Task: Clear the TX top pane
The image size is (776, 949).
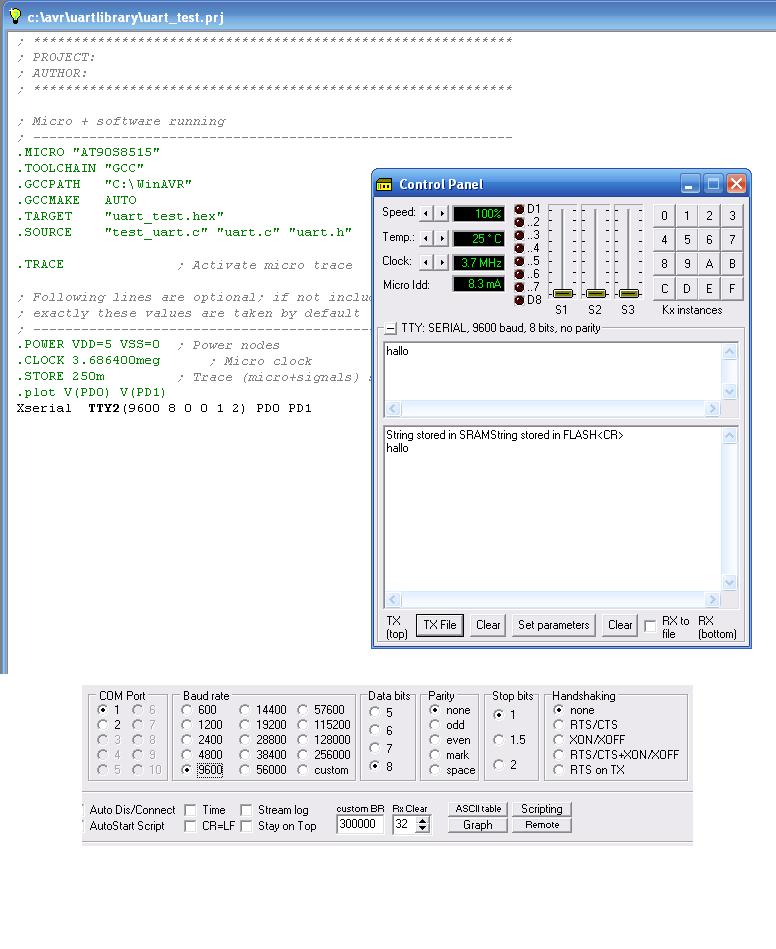Action: click(488, 625)
